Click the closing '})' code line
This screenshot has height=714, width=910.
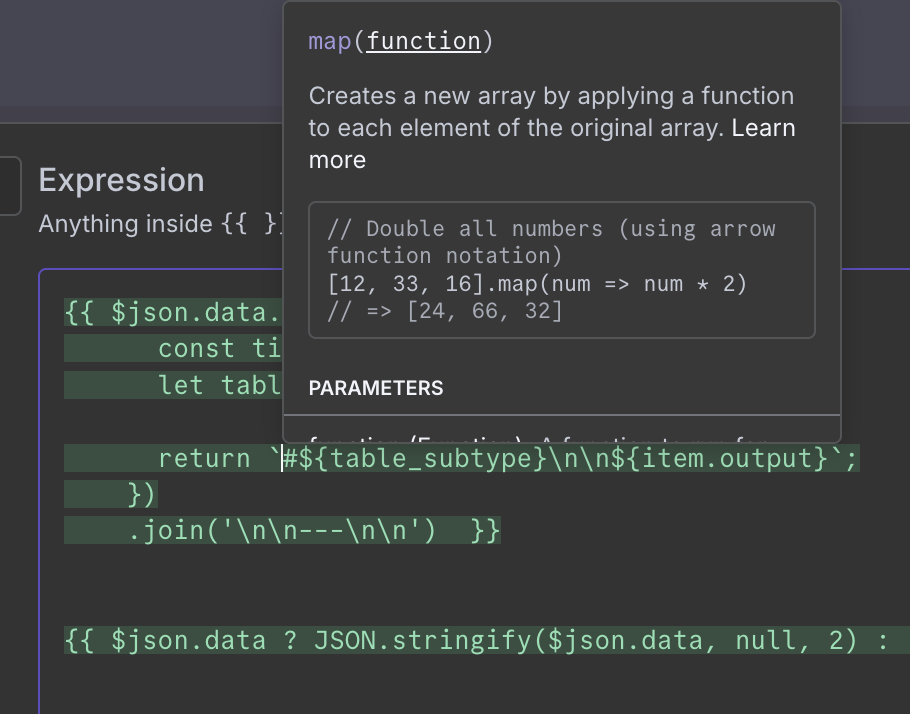click(142, 495)
